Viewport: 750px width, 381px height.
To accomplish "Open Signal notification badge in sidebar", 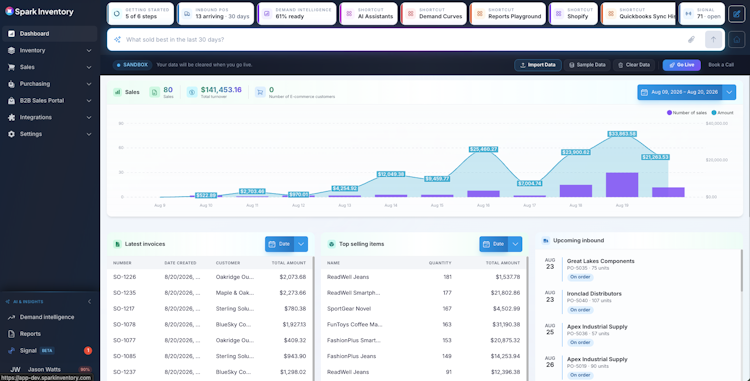I will tap(88, 350).
